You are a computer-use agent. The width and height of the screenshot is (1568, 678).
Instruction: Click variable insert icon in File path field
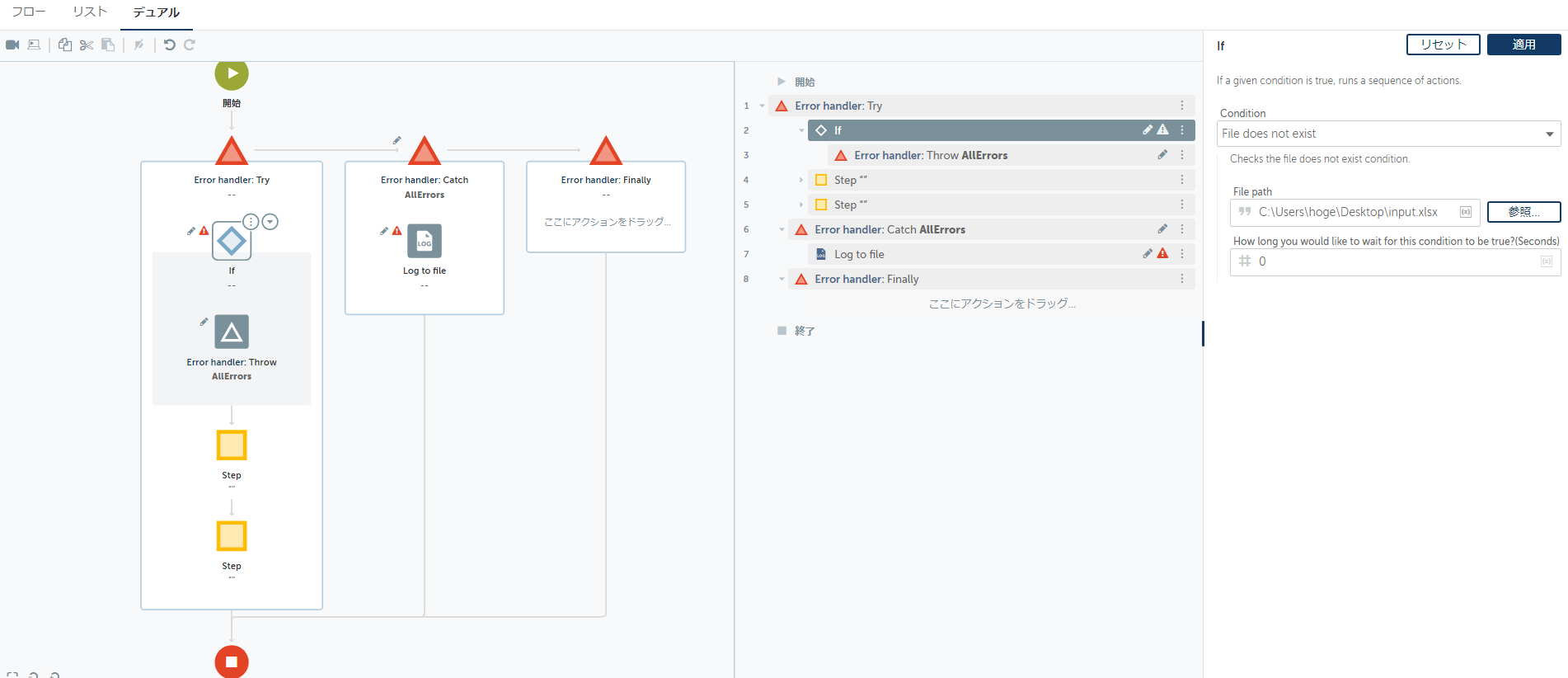point(1466,212)
